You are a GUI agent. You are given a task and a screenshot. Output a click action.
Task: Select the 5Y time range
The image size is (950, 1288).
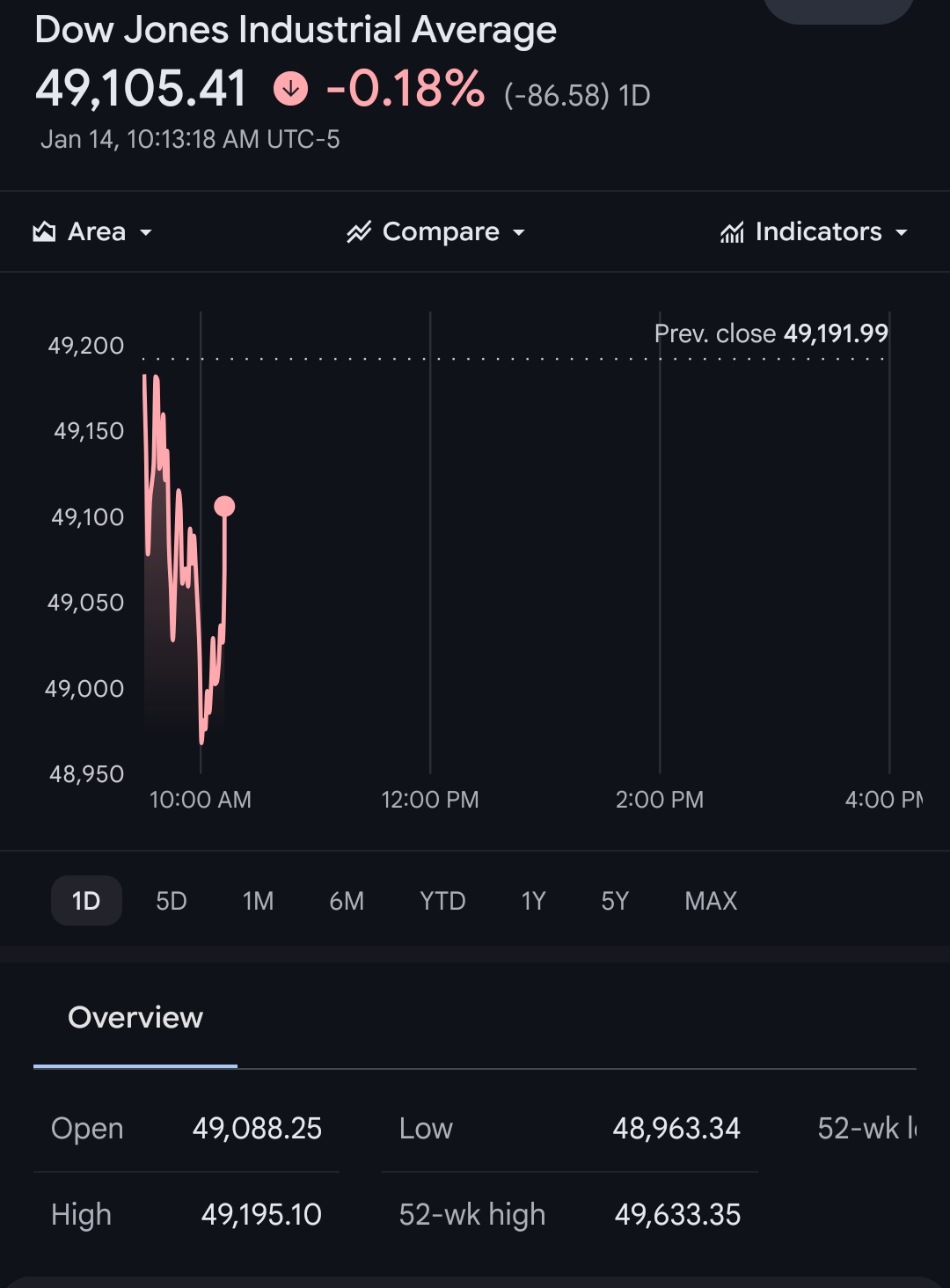[x=615, y=901]
